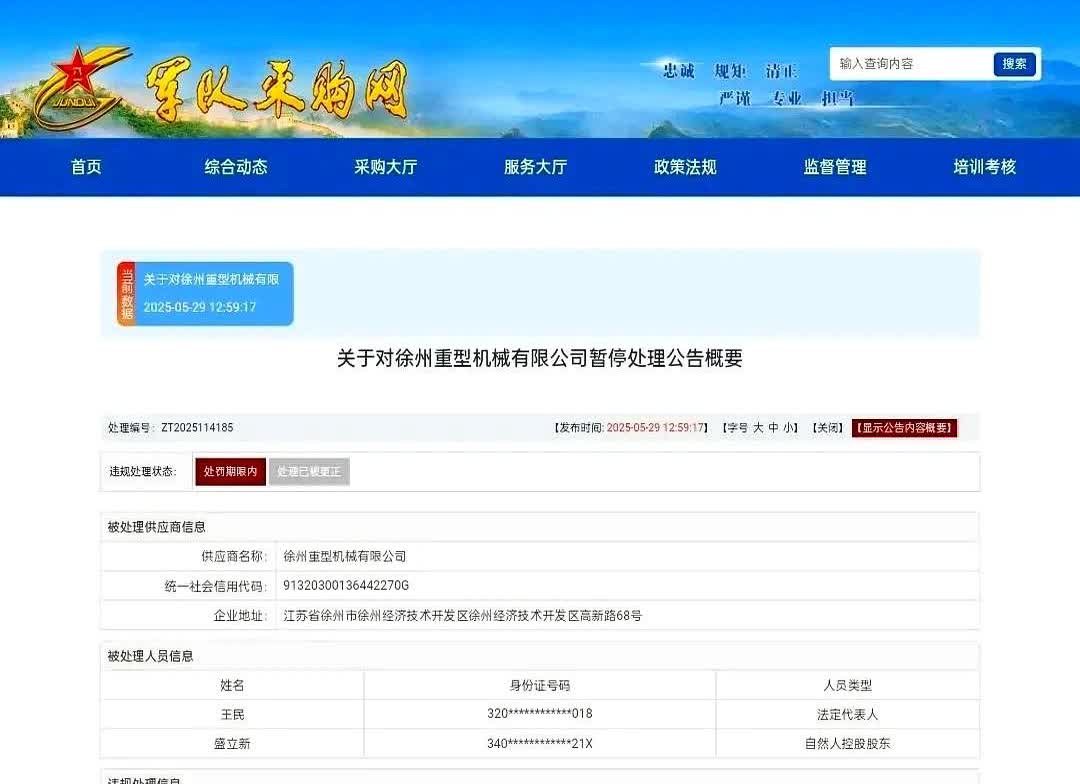Set font size to 中
1080x784 pixels.
(773, 428)
